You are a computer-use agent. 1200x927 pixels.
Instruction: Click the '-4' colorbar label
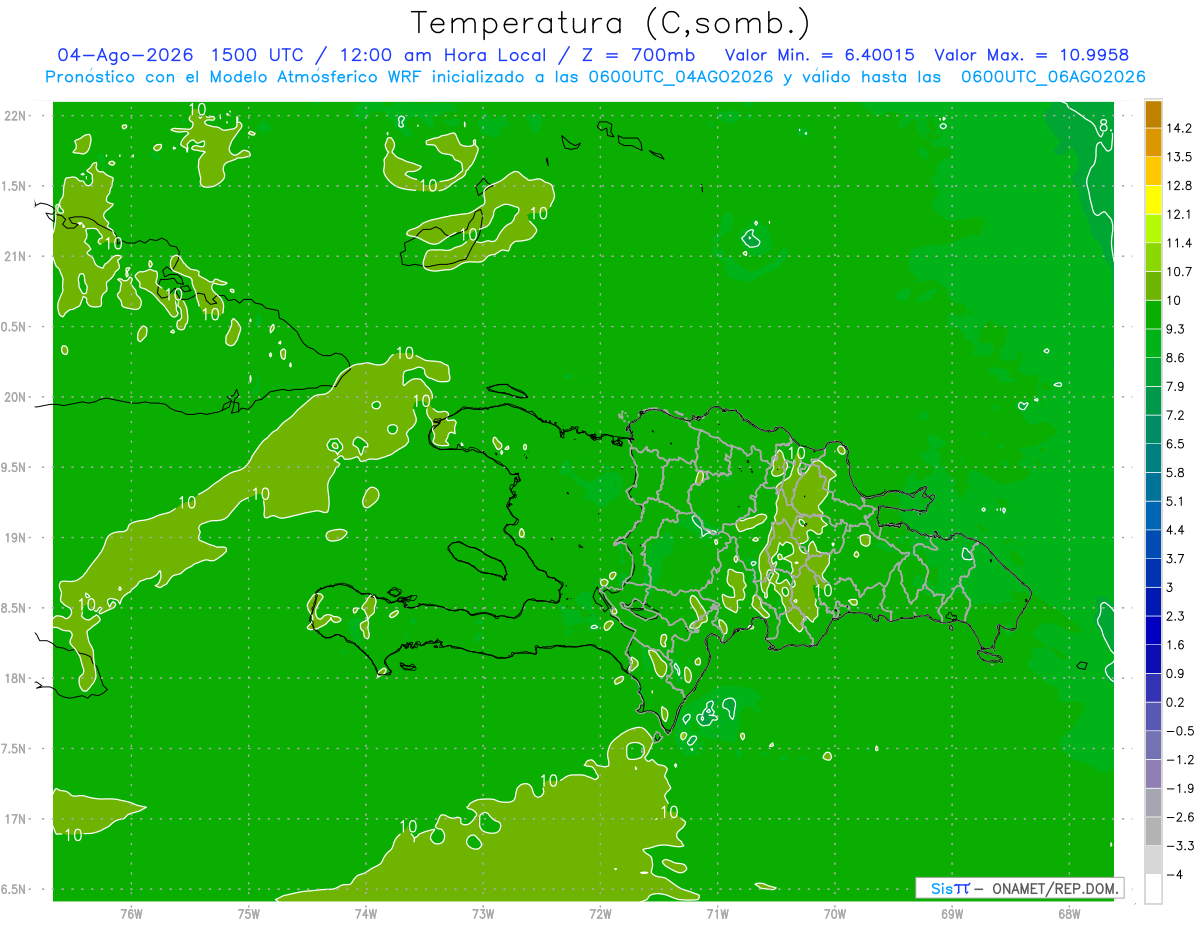point(1175,875)
